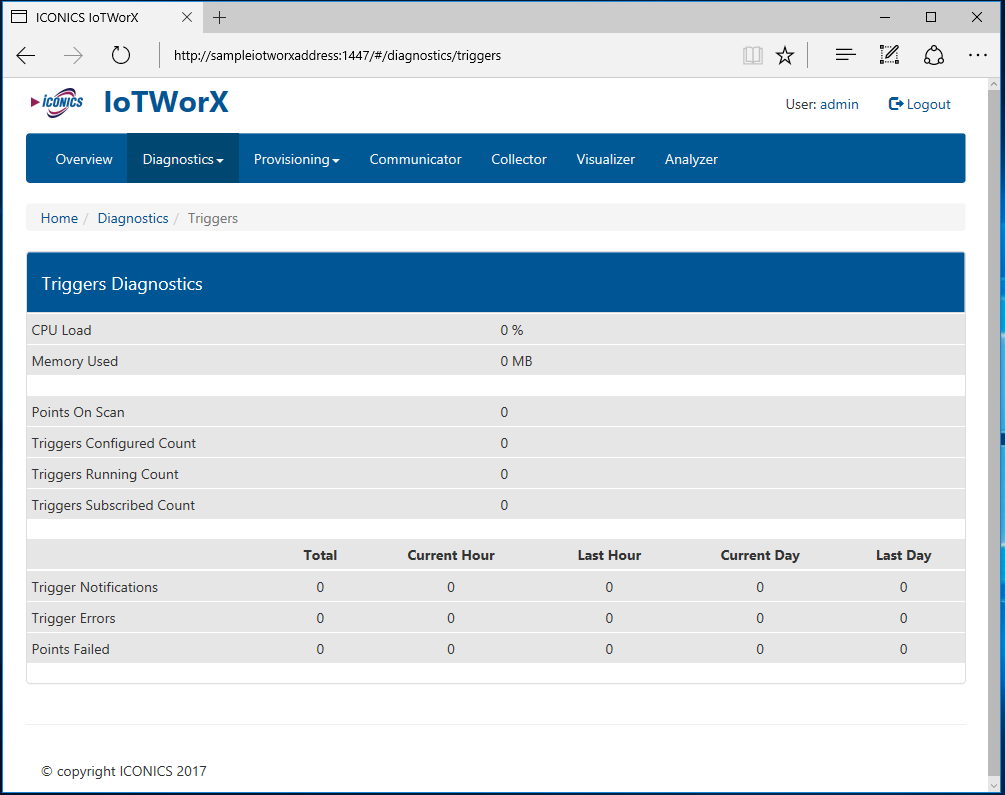Select the 'Trigger Errors' row label
The image size is (1005, 795).
pos(74,618)
